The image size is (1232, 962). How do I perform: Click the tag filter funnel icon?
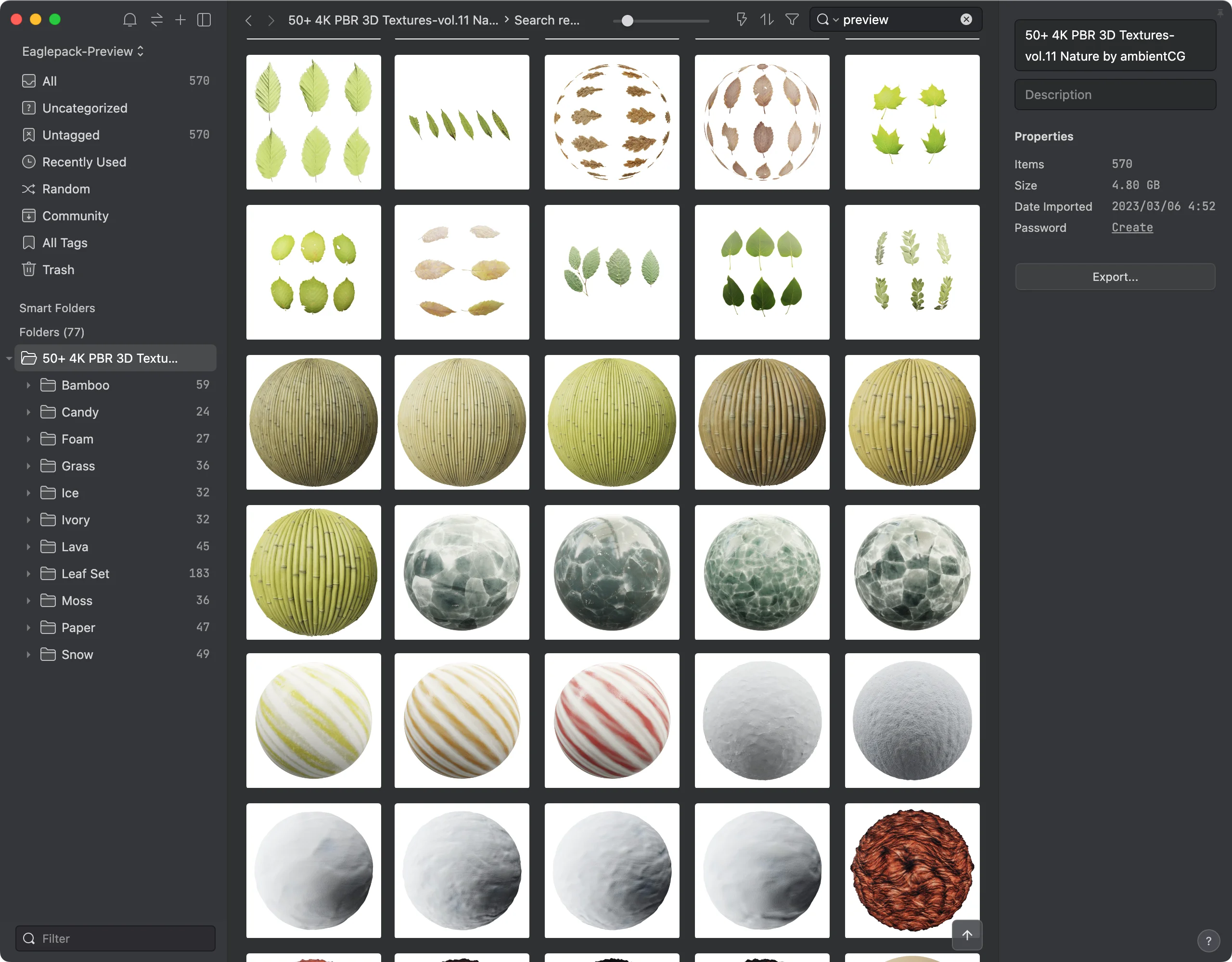(792, 20)
